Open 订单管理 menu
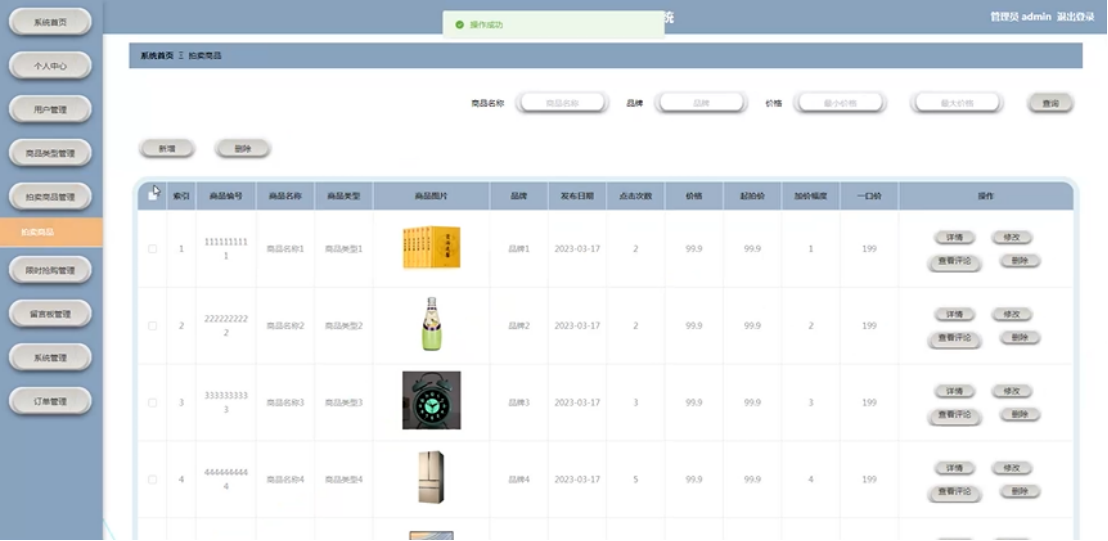This screenshot has width=1108, height=541. (x=50, y=401)
